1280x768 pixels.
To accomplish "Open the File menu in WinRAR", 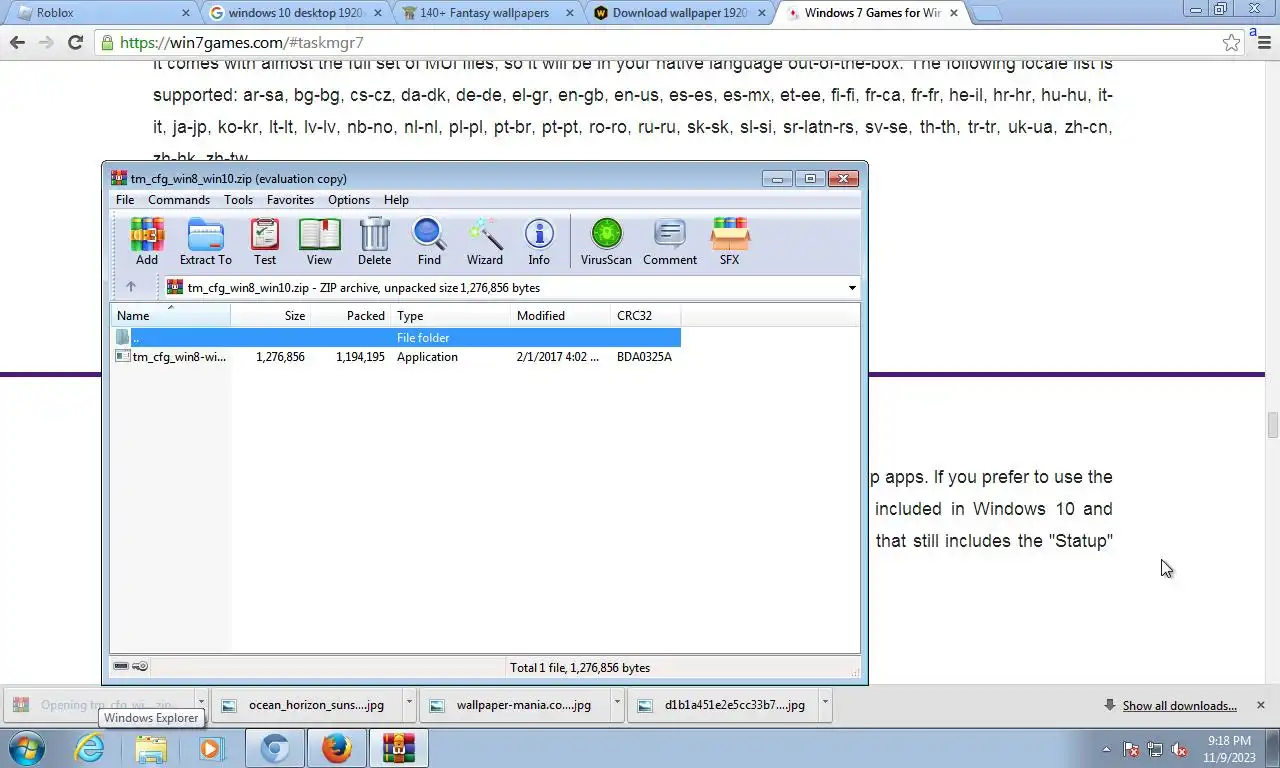I will pos(125,200).
